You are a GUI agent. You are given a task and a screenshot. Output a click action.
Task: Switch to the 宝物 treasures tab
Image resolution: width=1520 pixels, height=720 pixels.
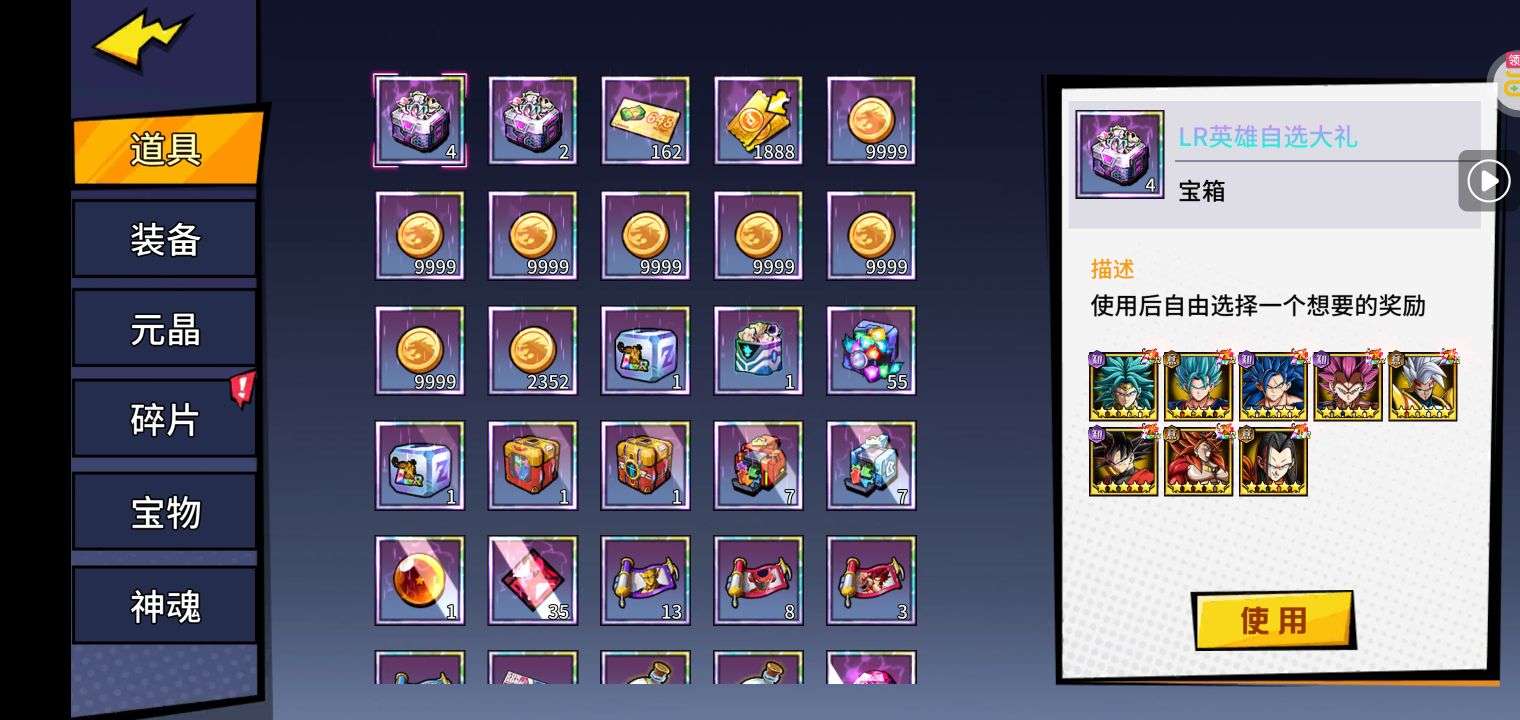click(x=165, y=512)
